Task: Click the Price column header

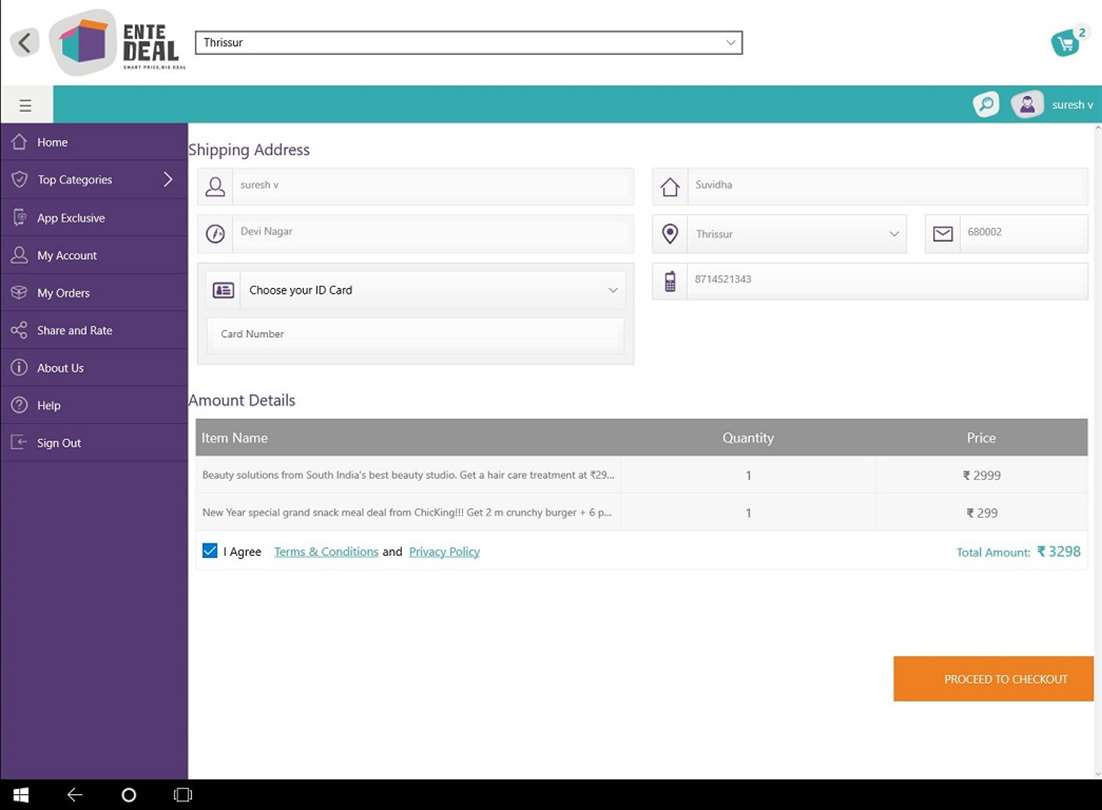Action: 981,438
